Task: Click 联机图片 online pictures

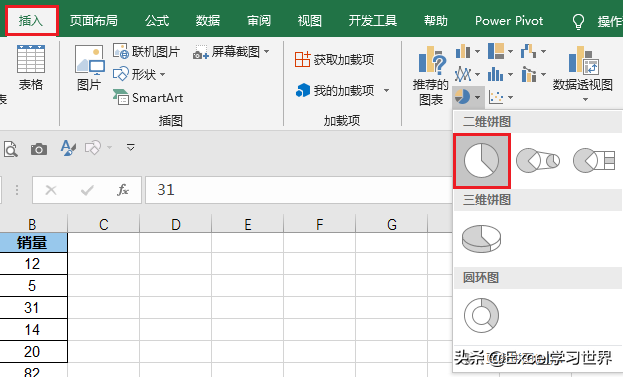Action: click(x=146, y=52)
